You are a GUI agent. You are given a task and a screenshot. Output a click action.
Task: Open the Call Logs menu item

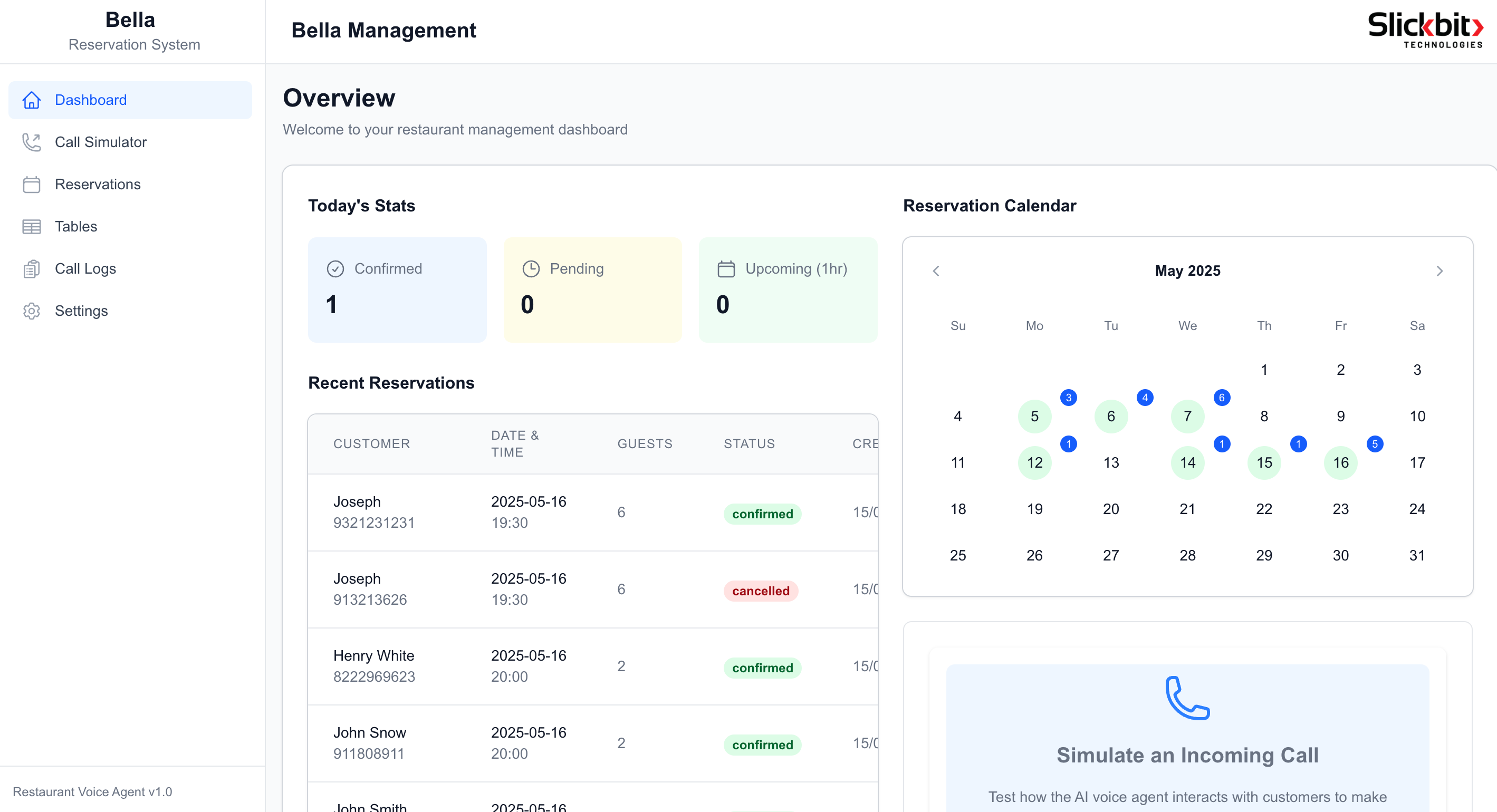85,269
